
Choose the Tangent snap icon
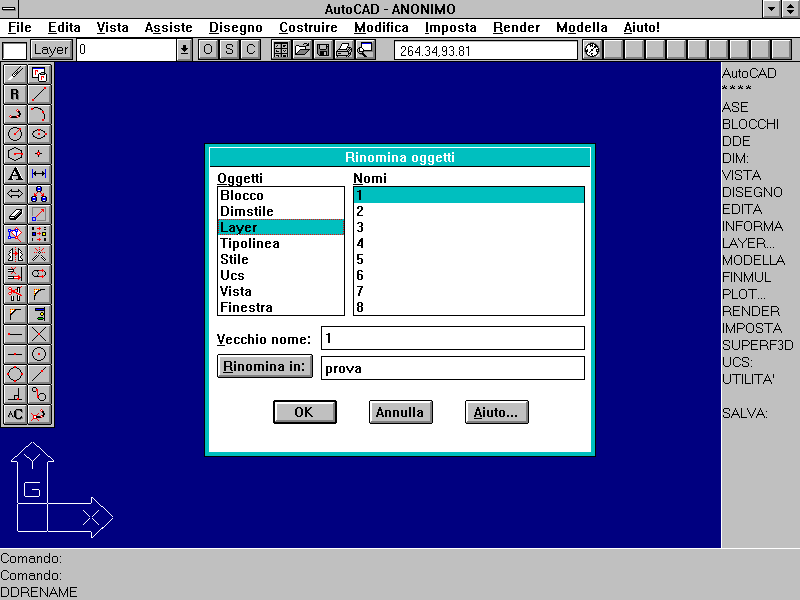[39, 394]
